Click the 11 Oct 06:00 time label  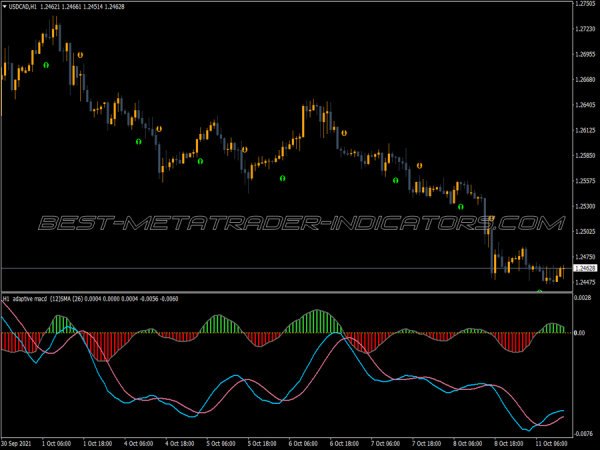tap(551, 444)
